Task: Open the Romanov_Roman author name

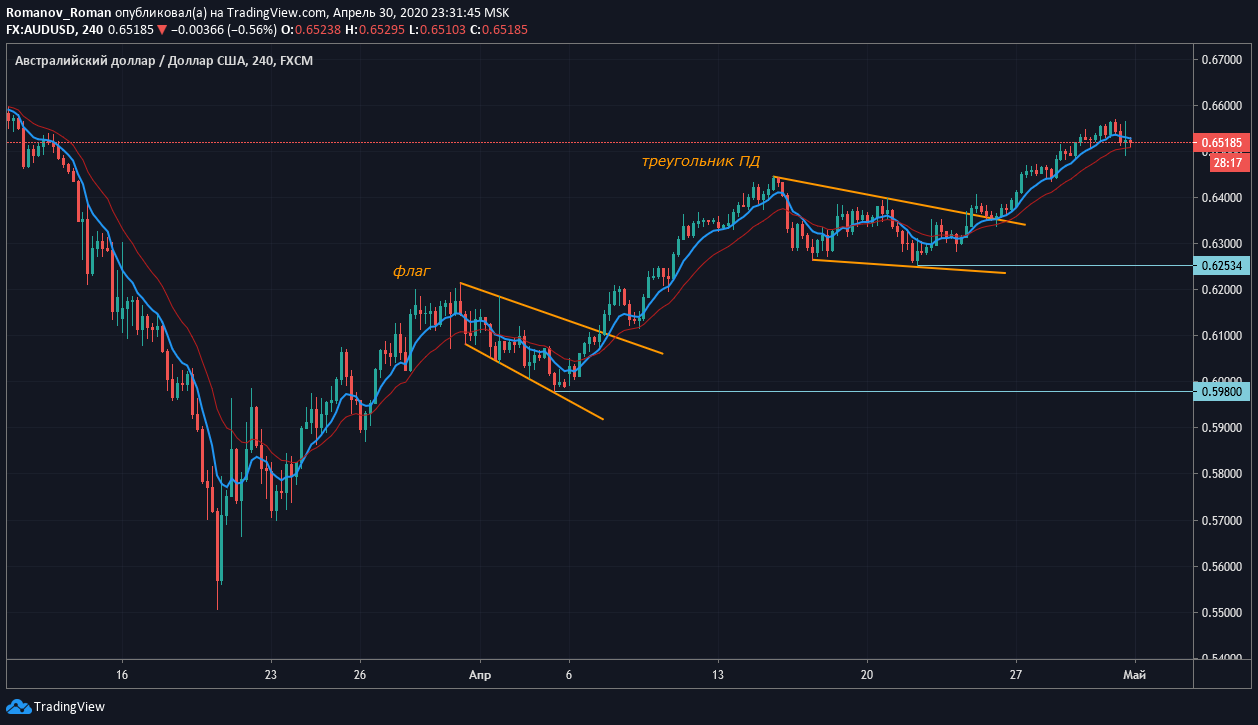Action: click(x=59, y=12)
